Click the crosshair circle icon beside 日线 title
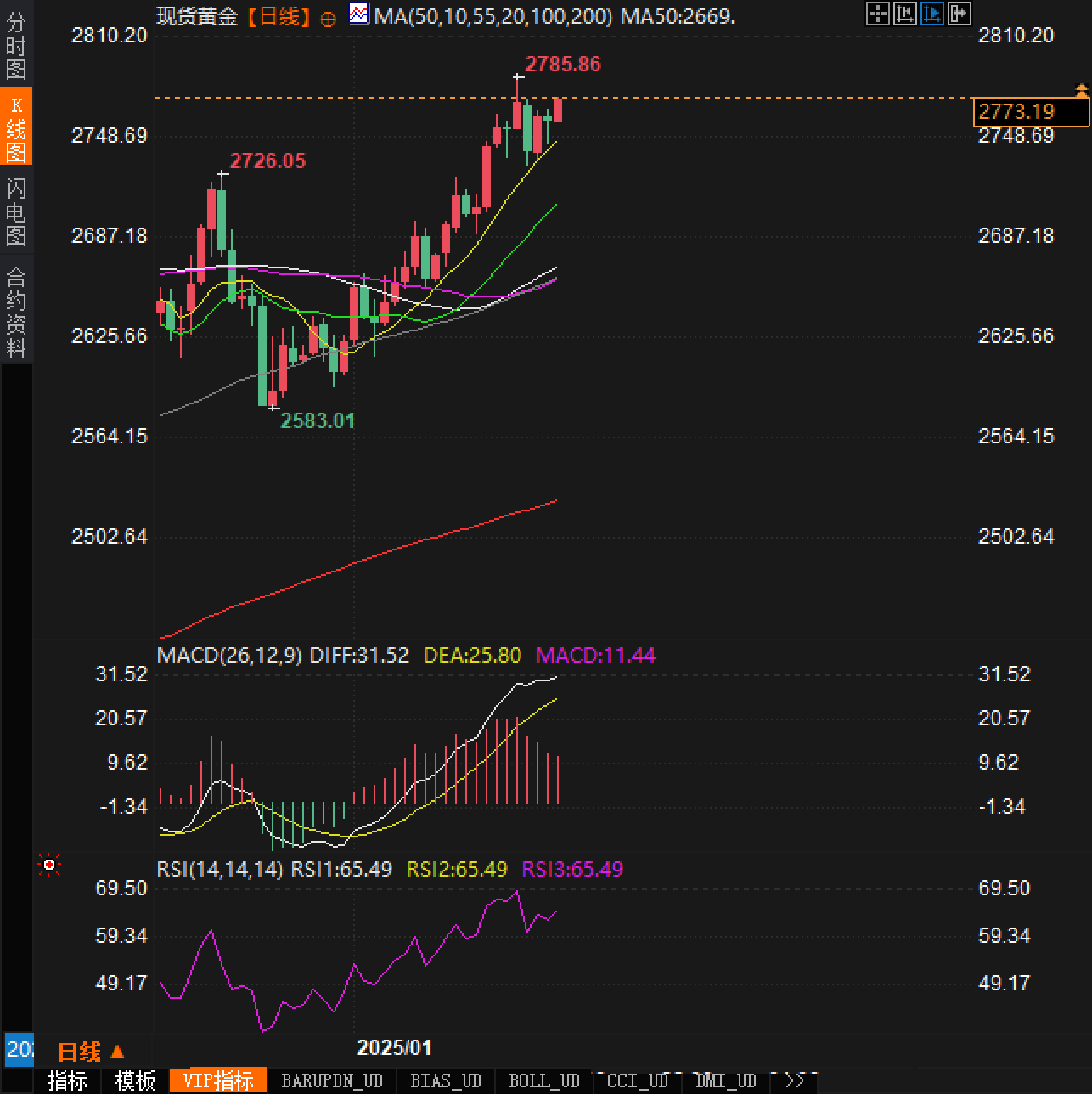The width and height of the screenshot is (1092, 1094). tap(328, 20)
